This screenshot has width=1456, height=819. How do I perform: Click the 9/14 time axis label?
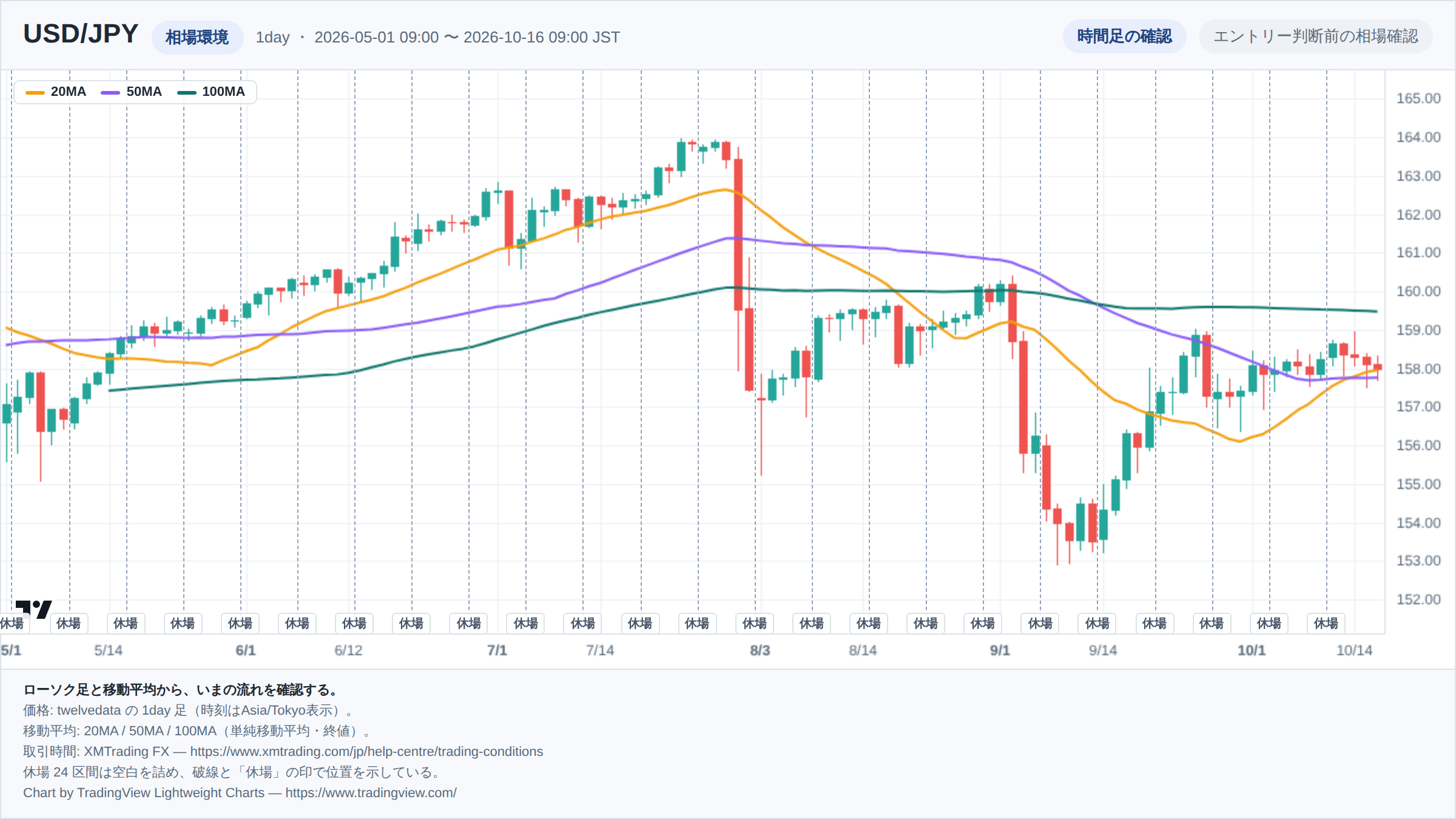[x=1102, y=650]
